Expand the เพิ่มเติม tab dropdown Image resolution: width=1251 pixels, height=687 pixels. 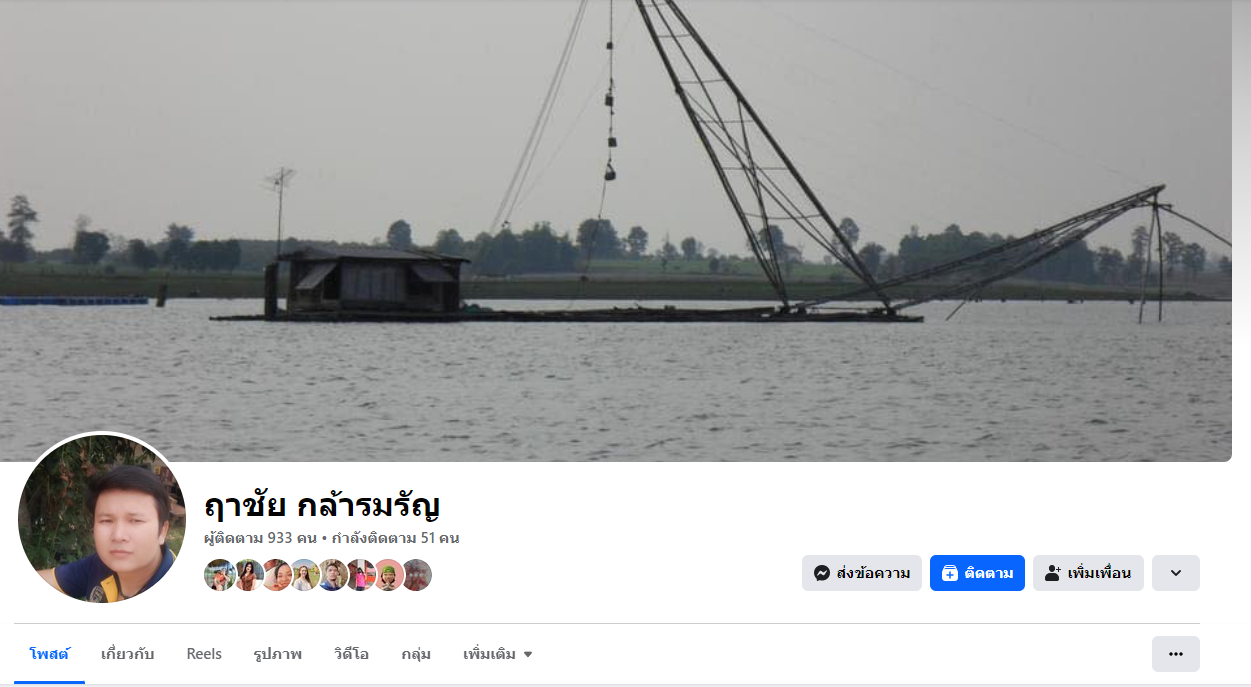point(498,654)
